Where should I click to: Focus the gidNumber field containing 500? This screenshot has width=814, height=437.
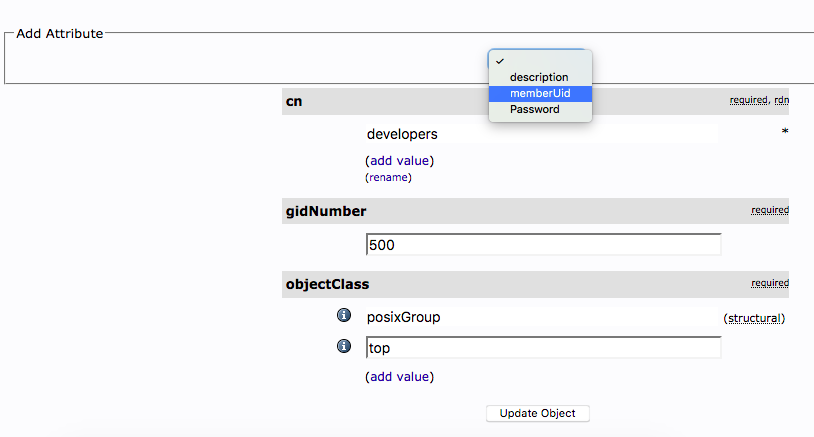(x=543, y=245)
